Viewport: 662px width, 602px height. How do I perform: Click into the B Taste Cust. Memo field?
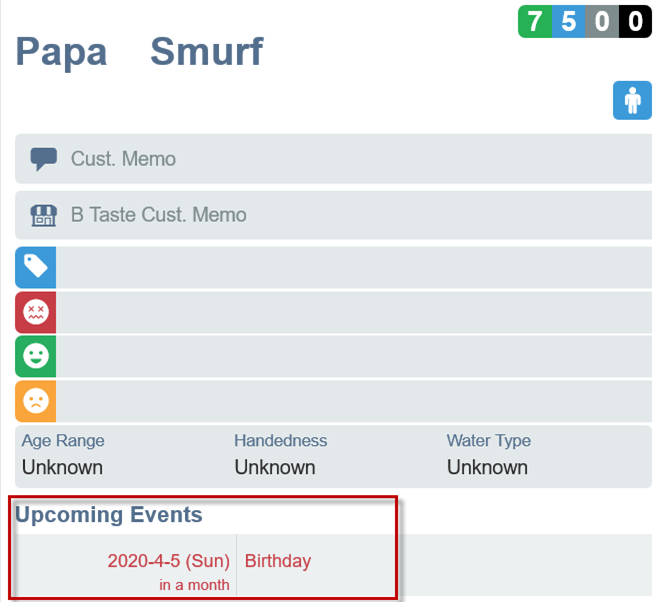tap(334, 215)
